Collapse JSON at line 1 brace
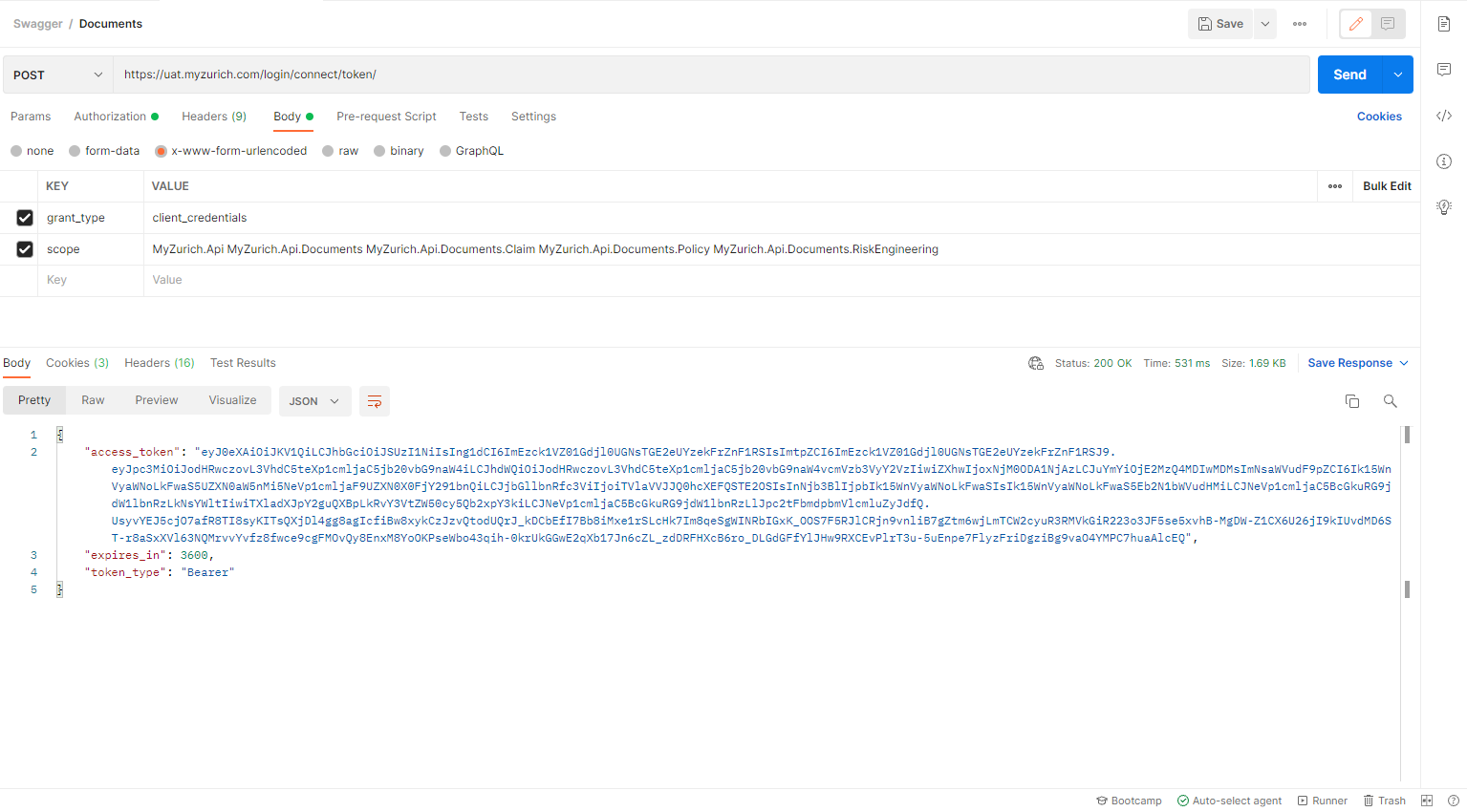The image size is (1467, 812). pos(59,435)
